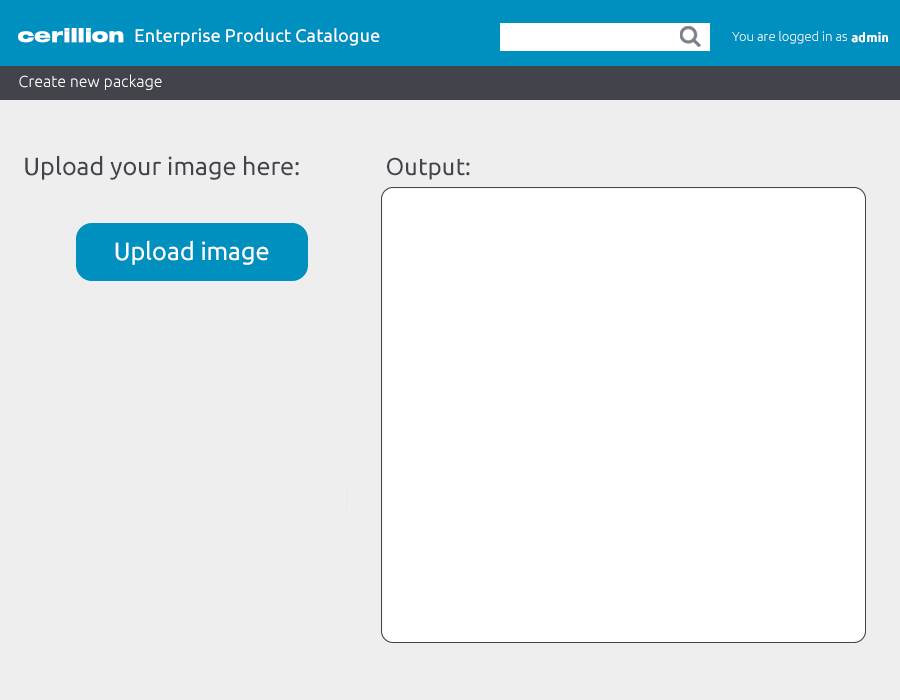This screenshot has height=700, width=900.
Task: Click the magnifying glass search icon
Action: pyautogui.click(x=689, y=36)
